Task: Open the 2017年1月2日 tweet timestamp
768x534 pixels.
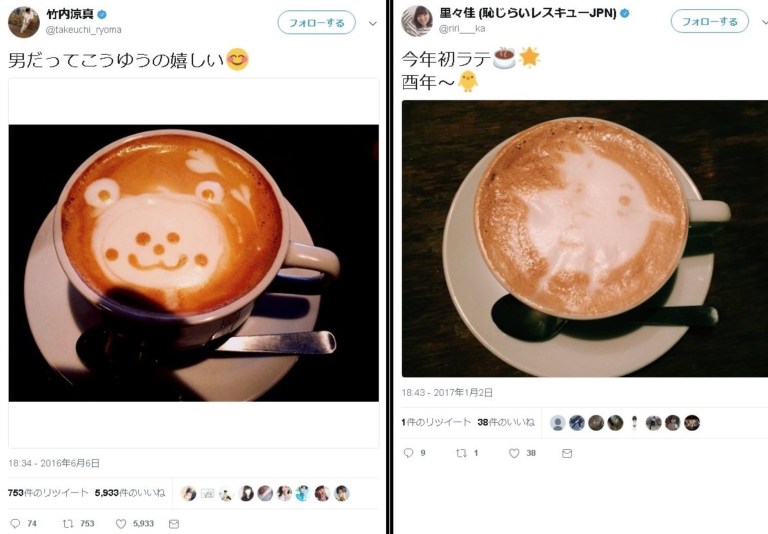Action: [447, 392]
